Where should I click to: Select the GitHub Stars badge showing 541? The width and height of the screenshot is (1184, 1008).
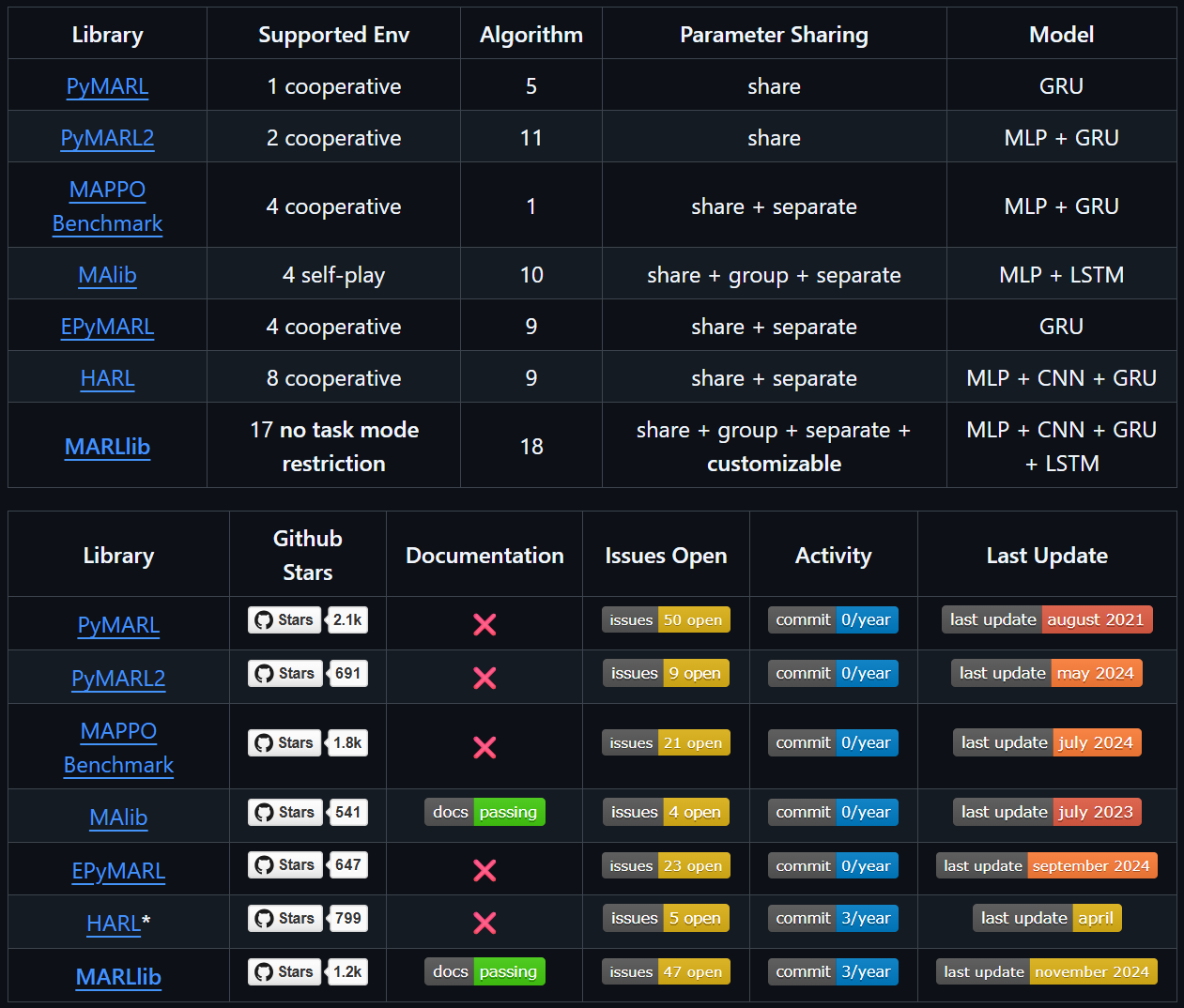click(x=308, y=812)
